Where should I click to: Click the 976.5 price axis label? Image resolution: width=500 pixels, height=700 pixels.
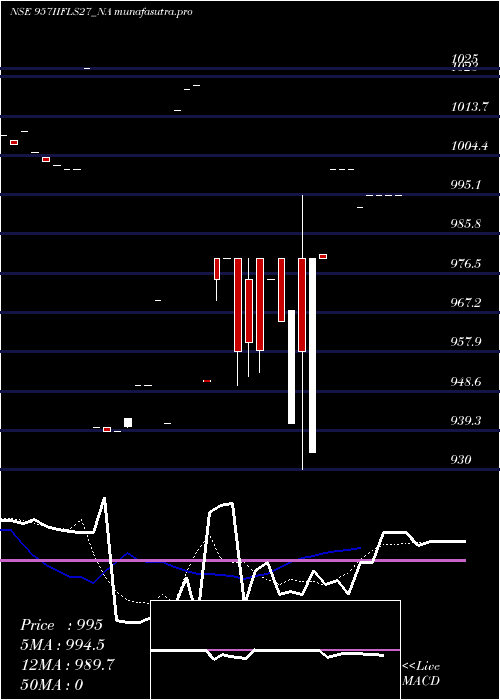(x=466, y=263)
